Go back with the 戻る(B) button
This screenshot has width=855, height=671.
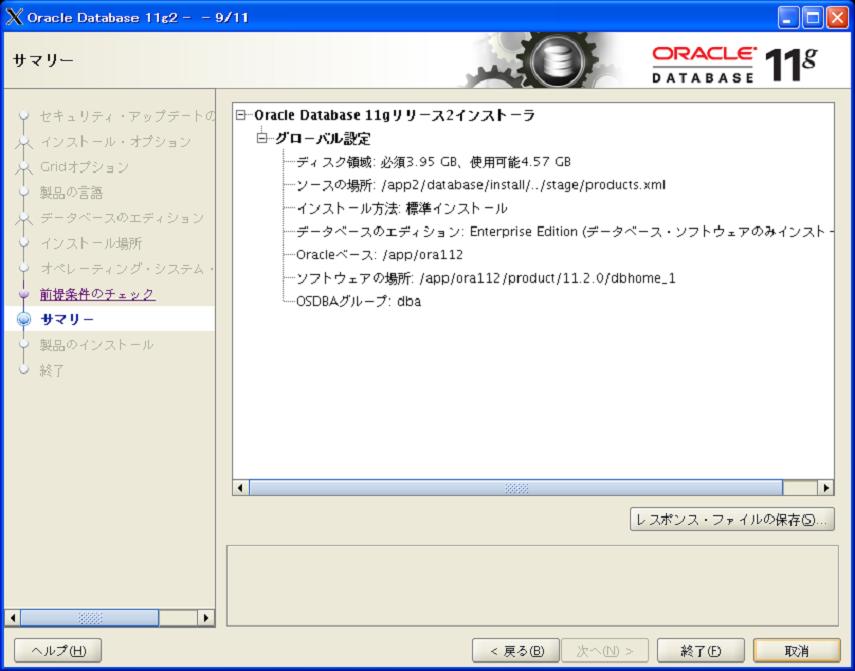(516, 651)
